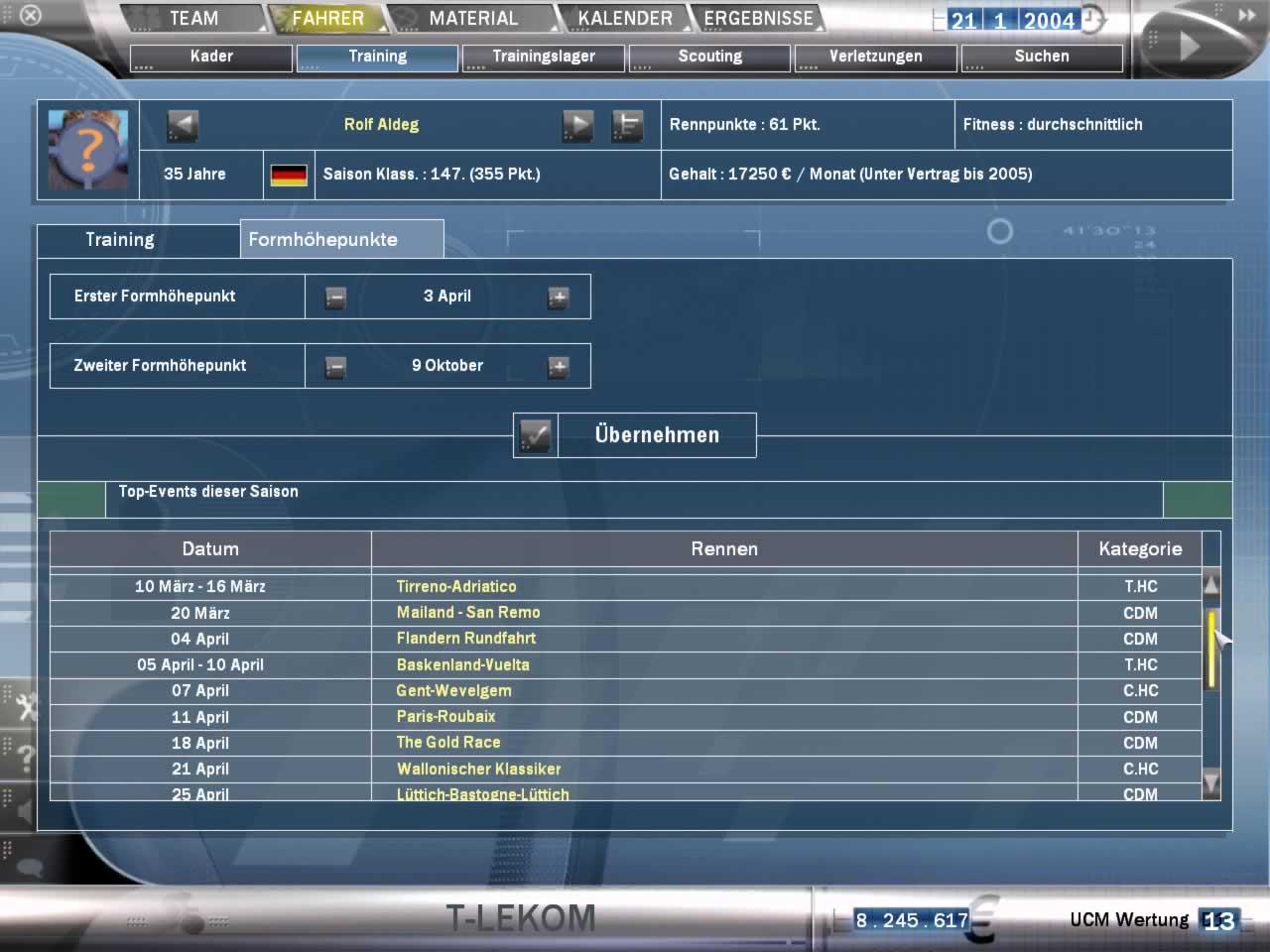Select the Formhöhepunkte panel tab
The height and width of the screenshot is (952, 1270).
tap(341, 240)
